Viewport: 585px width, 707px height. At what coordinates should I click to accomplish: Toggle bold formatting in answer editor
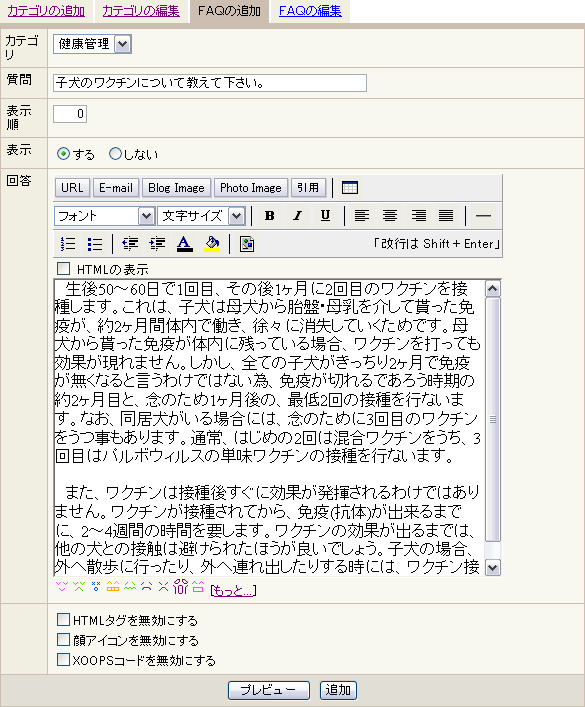pos(270,216)
